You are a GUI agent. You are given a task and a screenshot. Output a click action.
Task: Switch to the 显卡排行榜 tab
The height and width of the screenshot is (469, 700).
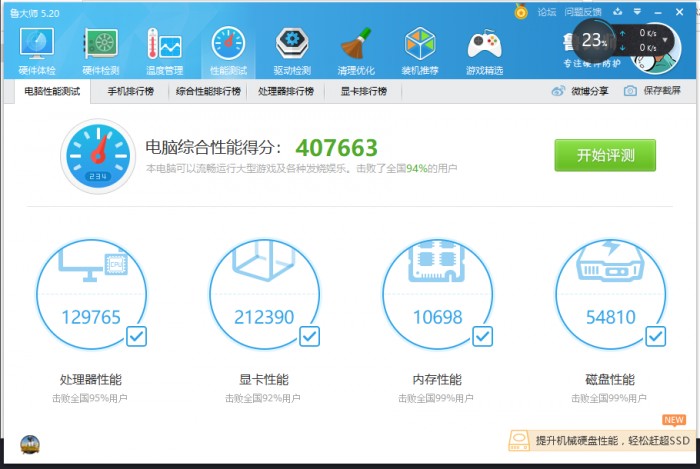pyautogui.click(x=363, y=91)
